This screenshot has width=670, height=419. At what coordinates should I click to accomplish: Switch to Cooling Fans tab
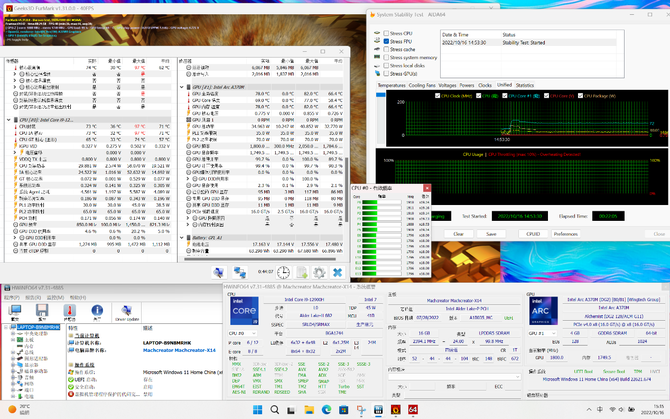tap(422, 85)
